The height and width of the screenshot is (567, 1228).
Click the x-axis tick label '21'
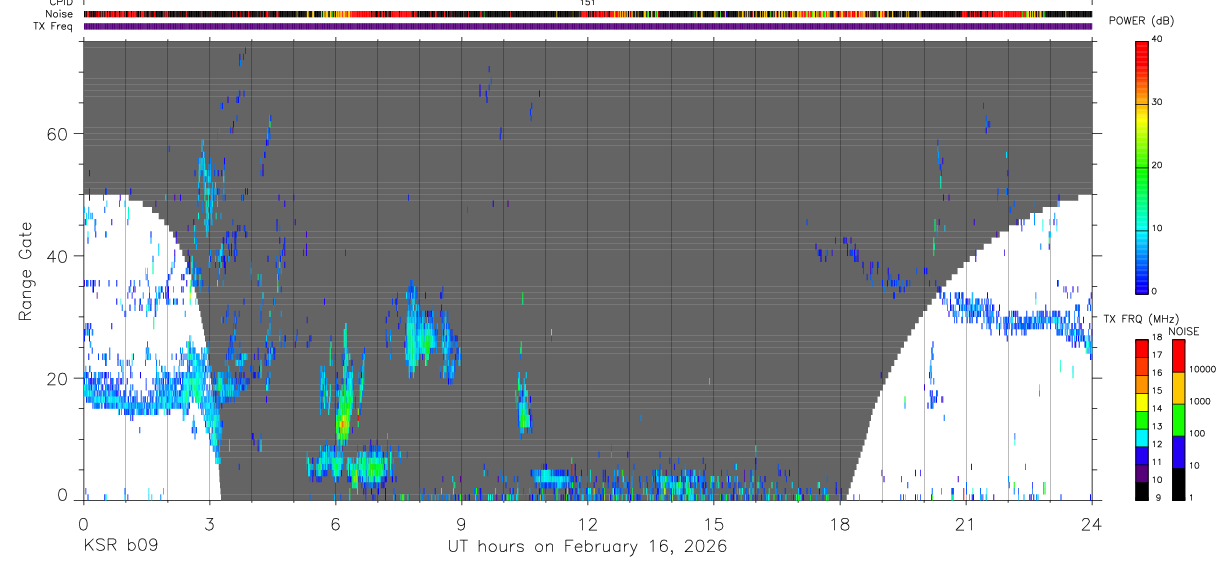click(x=965, y=523)
